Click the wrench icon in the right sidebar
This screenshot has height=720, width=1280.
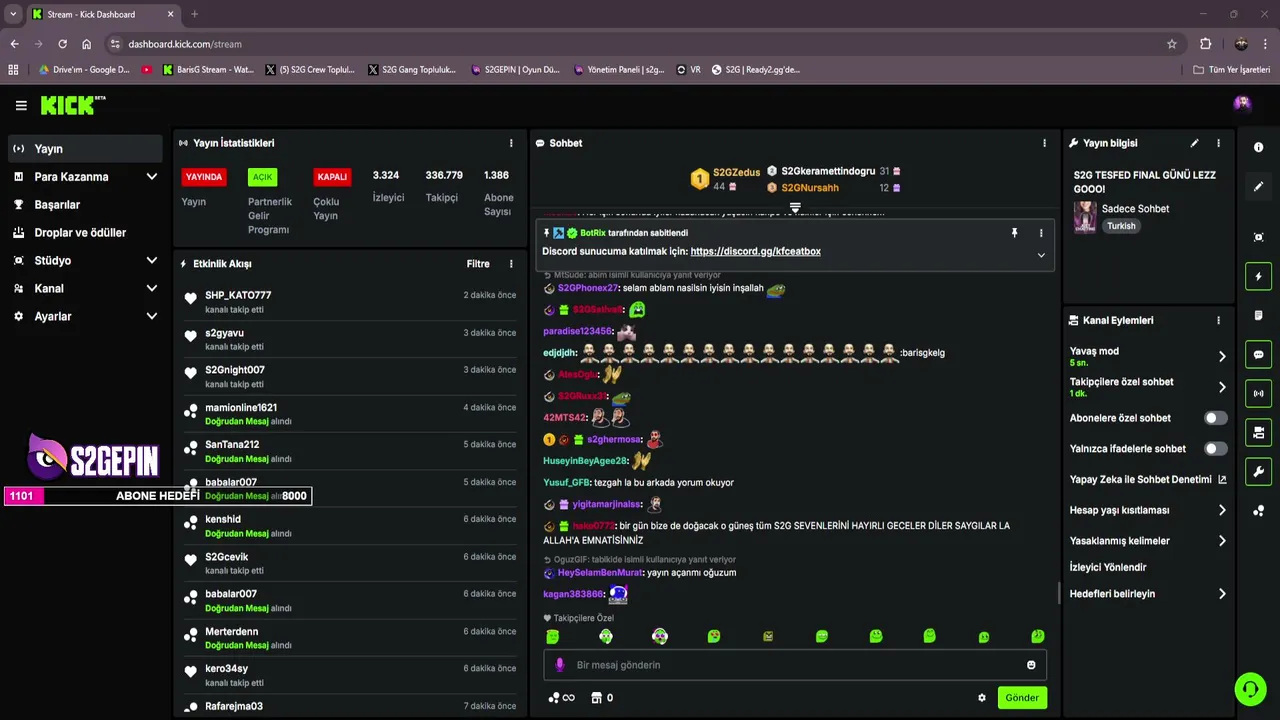1258,472
